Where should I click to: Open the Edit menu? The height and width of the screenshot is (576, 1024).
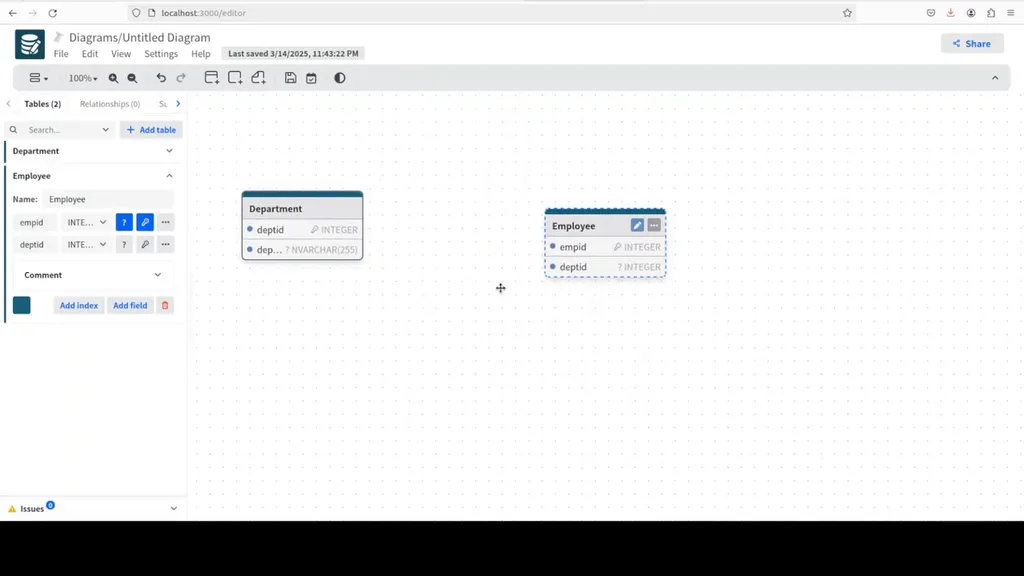[x=89, y=54]
